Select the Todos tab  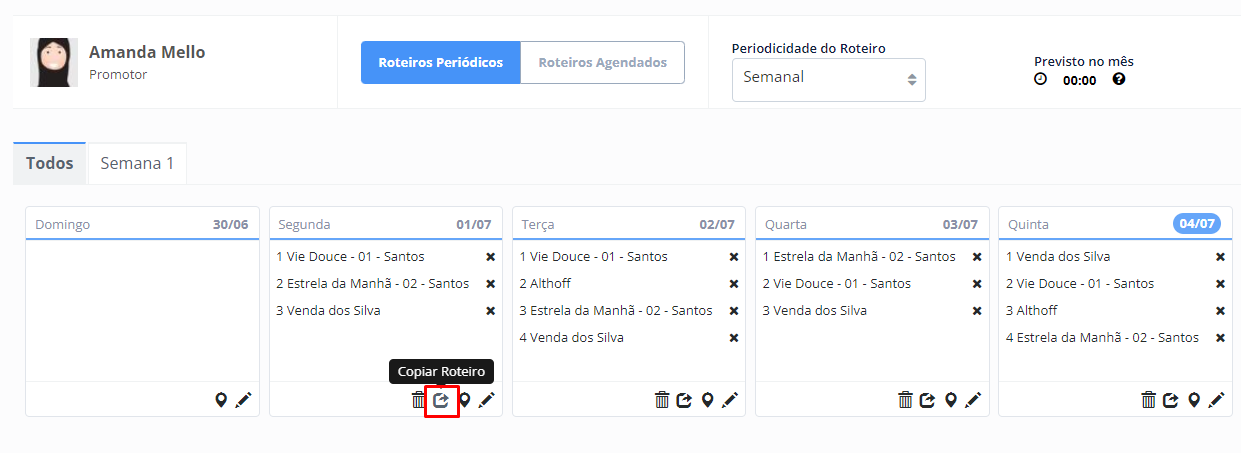(x=50, y=163)
